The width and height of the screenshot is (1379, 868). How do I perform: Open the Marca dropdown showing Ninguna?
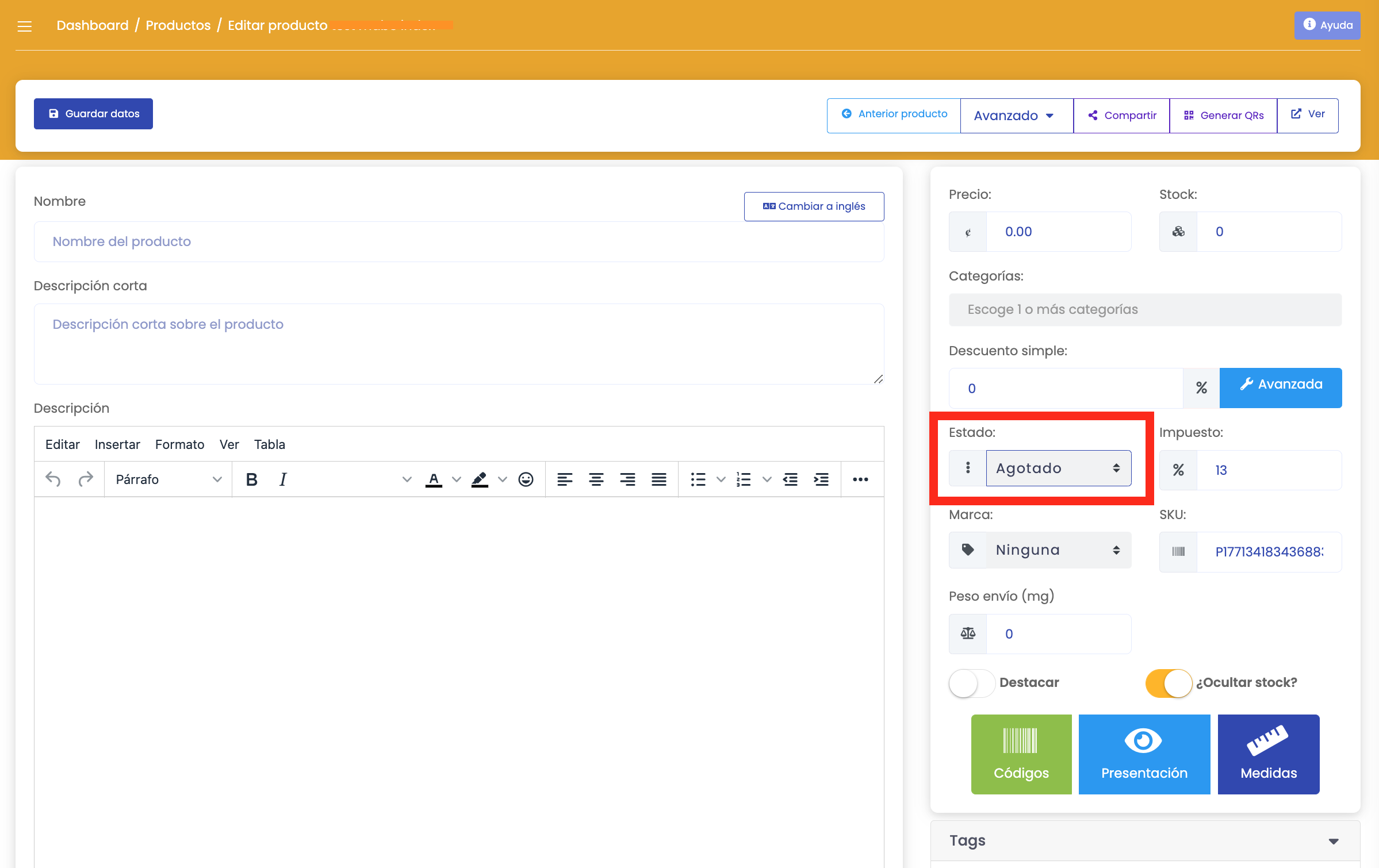1058,550
